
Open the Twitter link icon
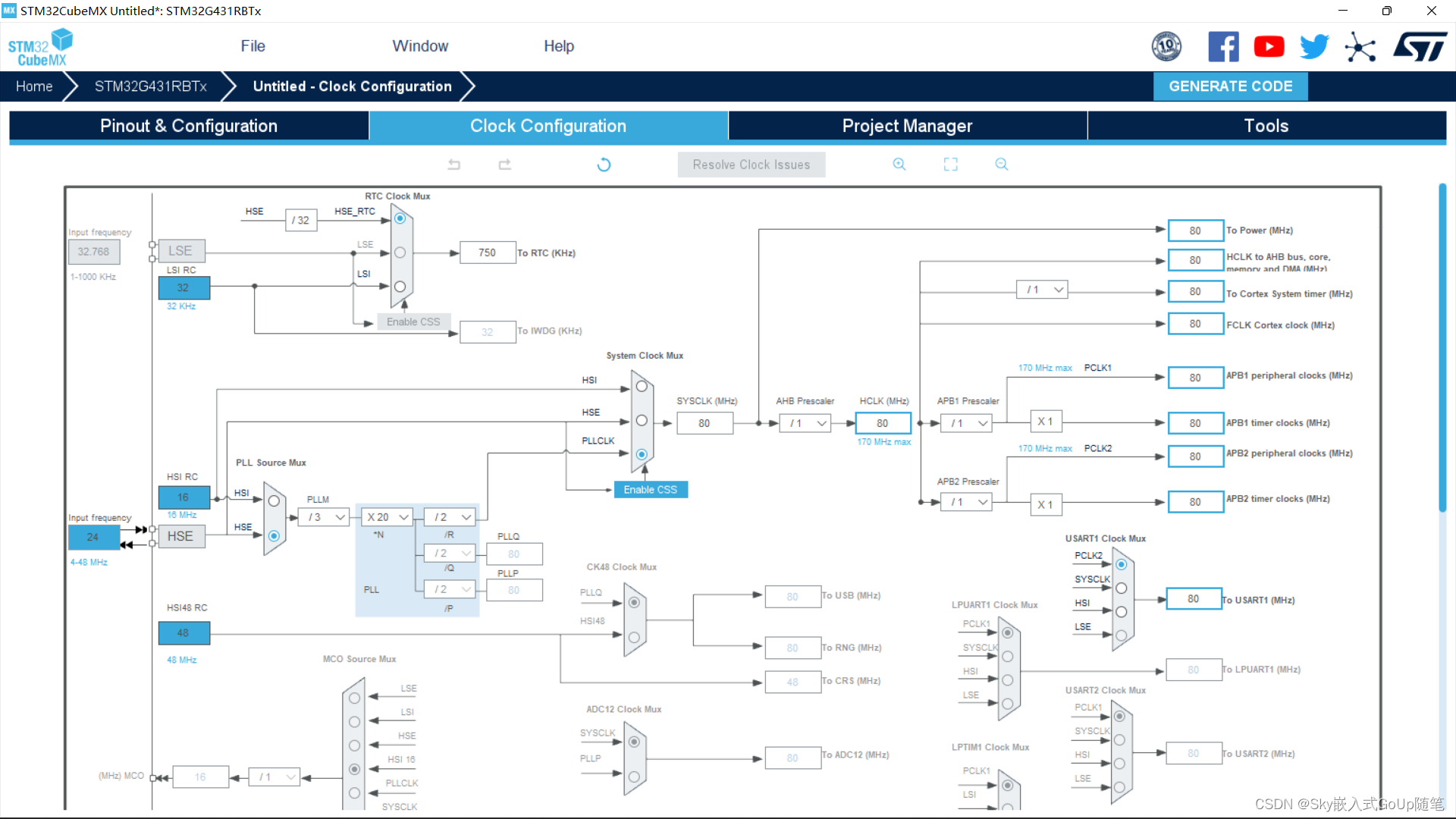[1314, 47]
